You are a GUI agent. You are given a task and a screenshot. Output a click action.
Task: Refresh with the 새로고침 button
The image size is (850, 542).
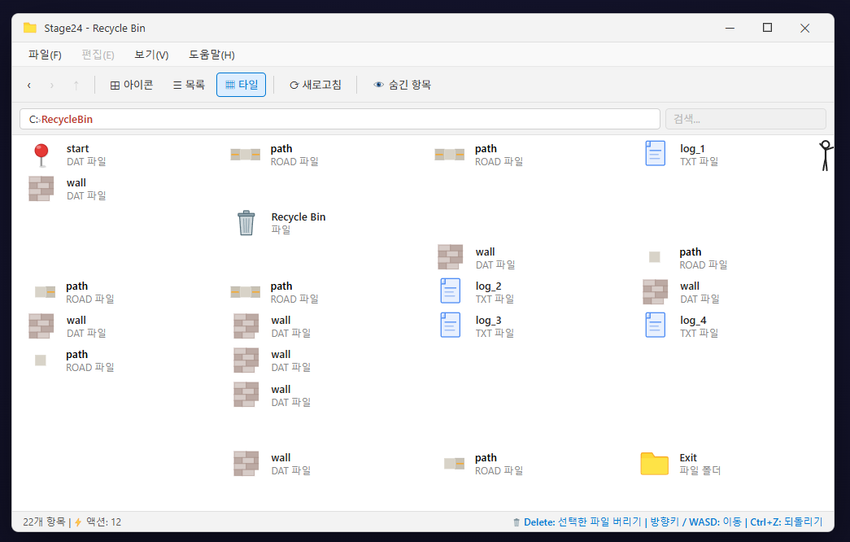click(315, 85)
